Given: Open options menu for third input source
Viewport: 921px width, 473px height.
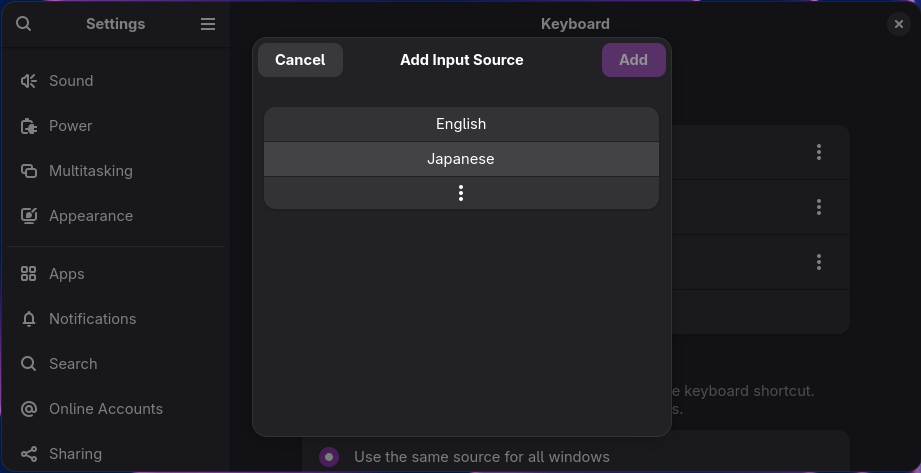Looking at the screenshot, I should [x=819, y=262].
